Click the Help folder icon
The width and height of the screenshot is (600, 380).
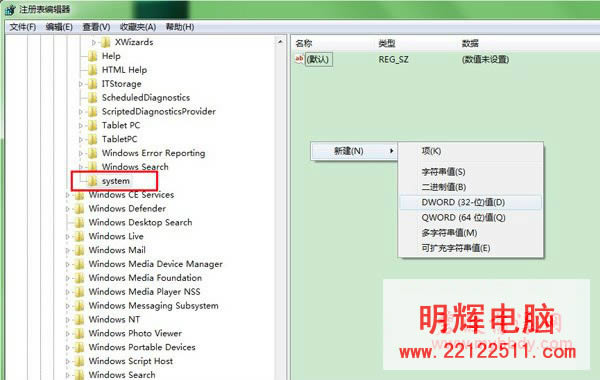92,56
